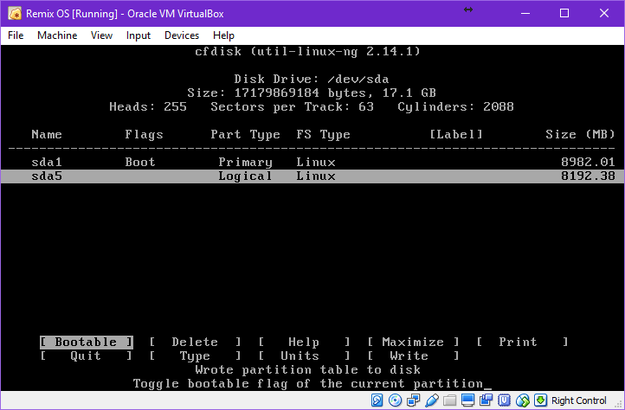
Task: Click the mouse integration status icon
Action: [x=523, y=400]
